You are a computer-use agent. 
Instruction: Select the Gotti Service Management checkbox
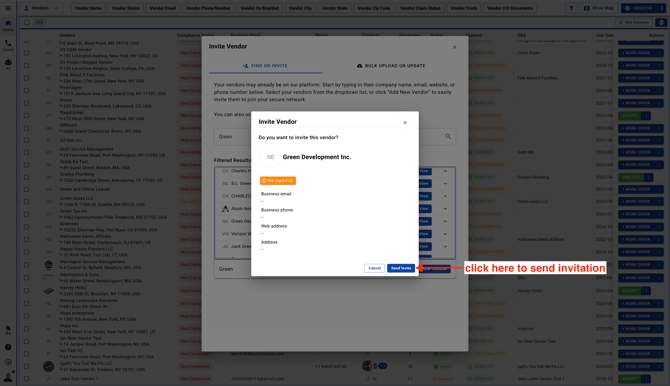[x=26, y=152]
